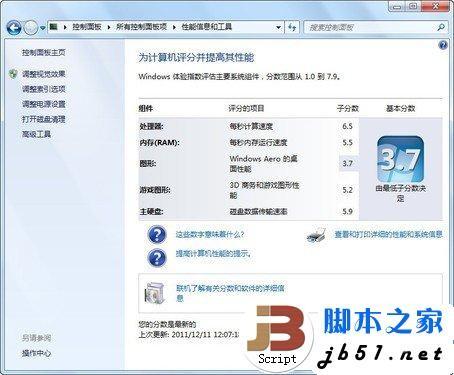Open the address bar history dropdown
The image size is (454, 375).
(x=278, y=28)
